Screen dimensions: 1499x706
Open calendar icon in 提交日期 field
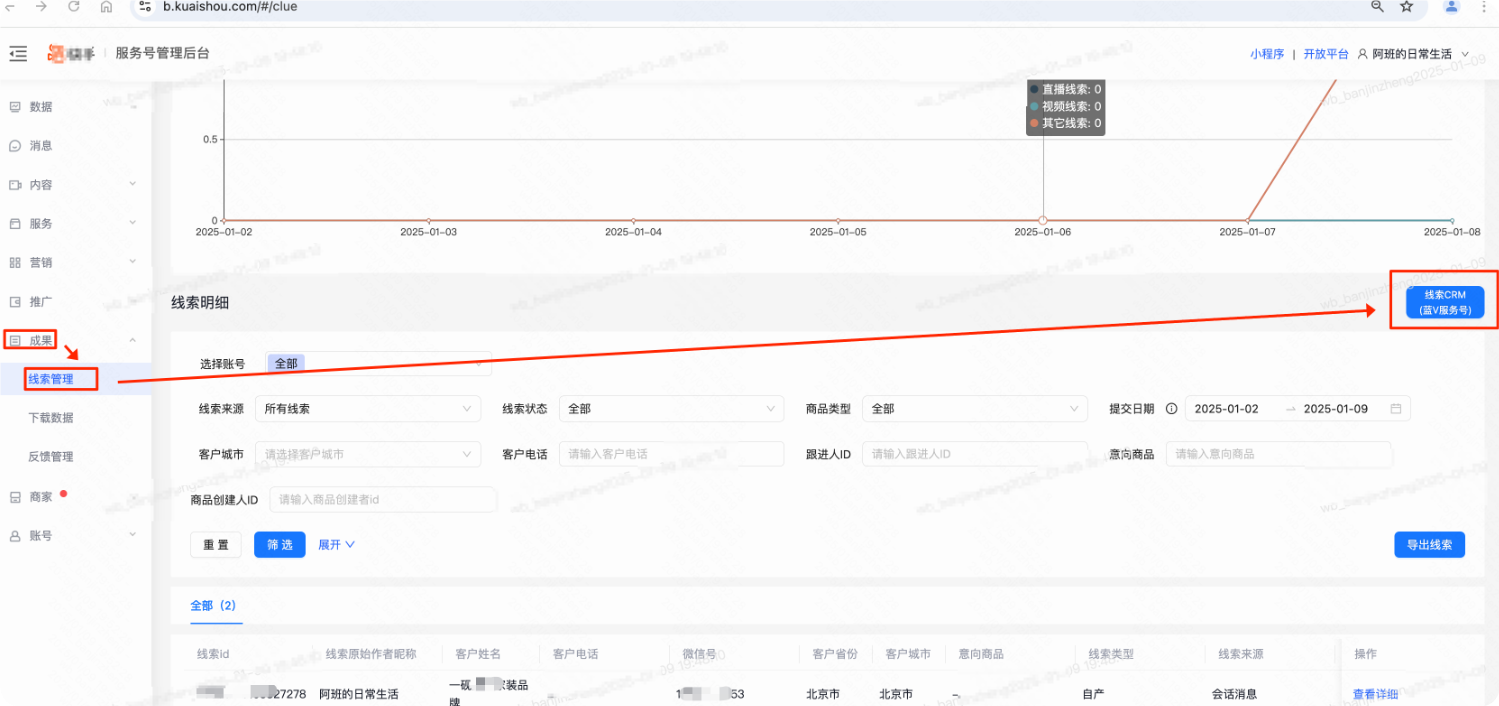coord(1395,409)
